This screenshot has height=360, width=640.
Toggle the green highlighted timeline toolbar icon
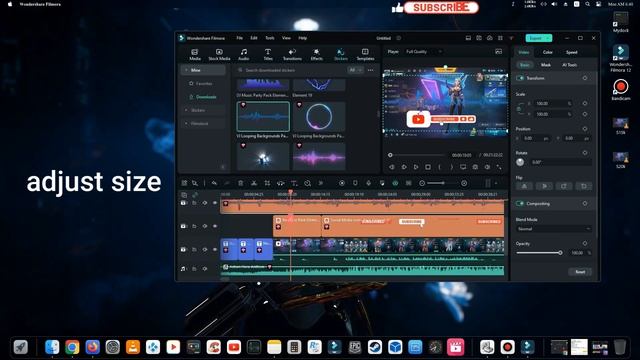tap(395, 183)
